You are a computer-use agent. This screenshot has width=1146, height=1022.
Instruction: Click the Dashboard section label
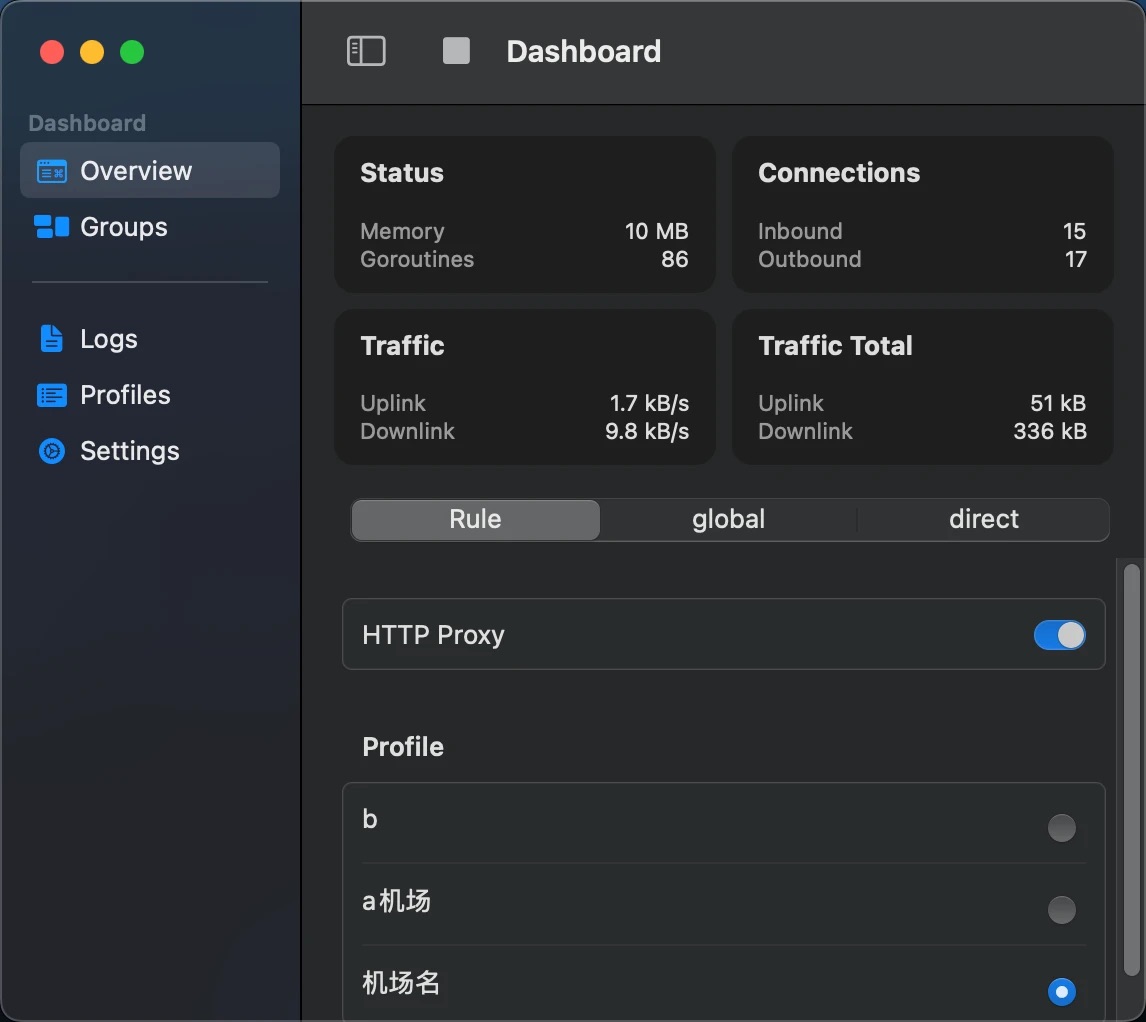[85, 122]
